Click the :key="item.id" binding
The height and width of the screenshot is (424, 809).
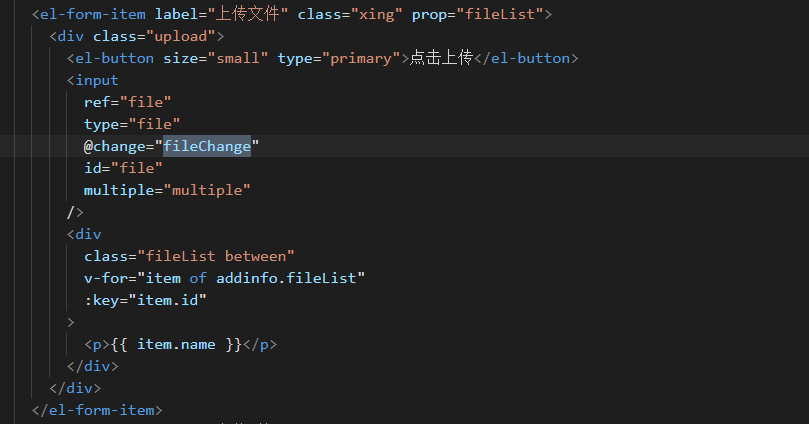(145, 300)
